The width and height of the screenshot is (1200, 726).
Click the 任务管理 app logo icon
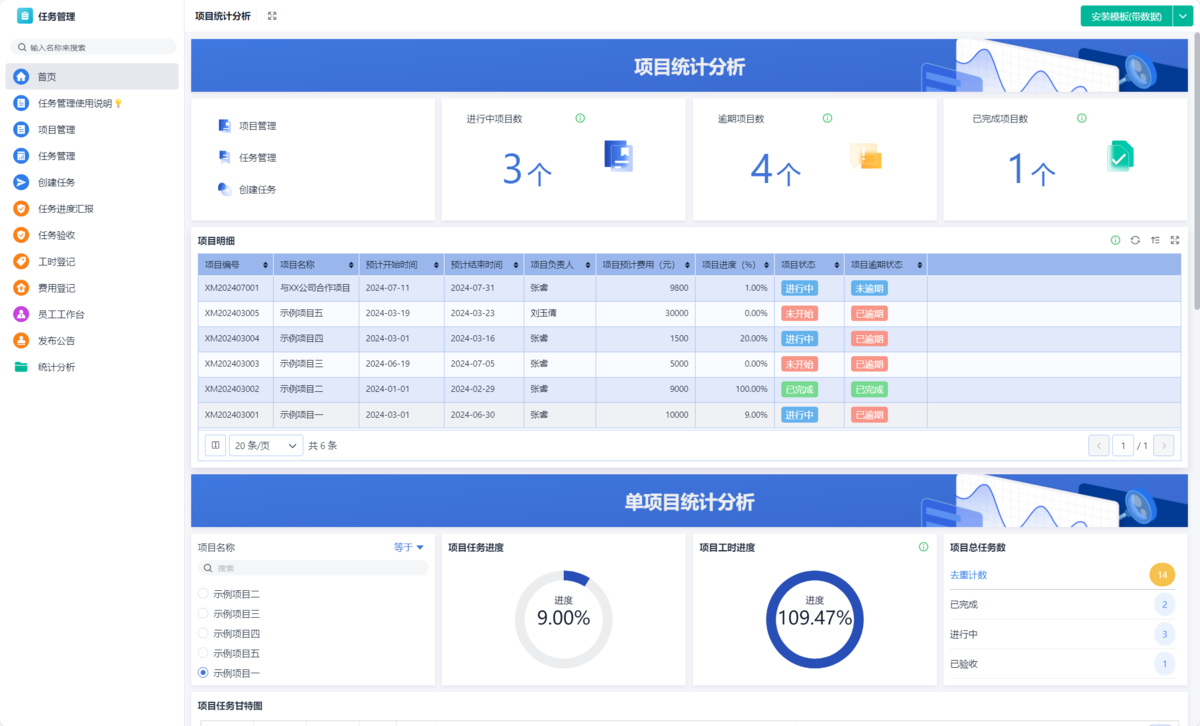(x=25, y=16)
